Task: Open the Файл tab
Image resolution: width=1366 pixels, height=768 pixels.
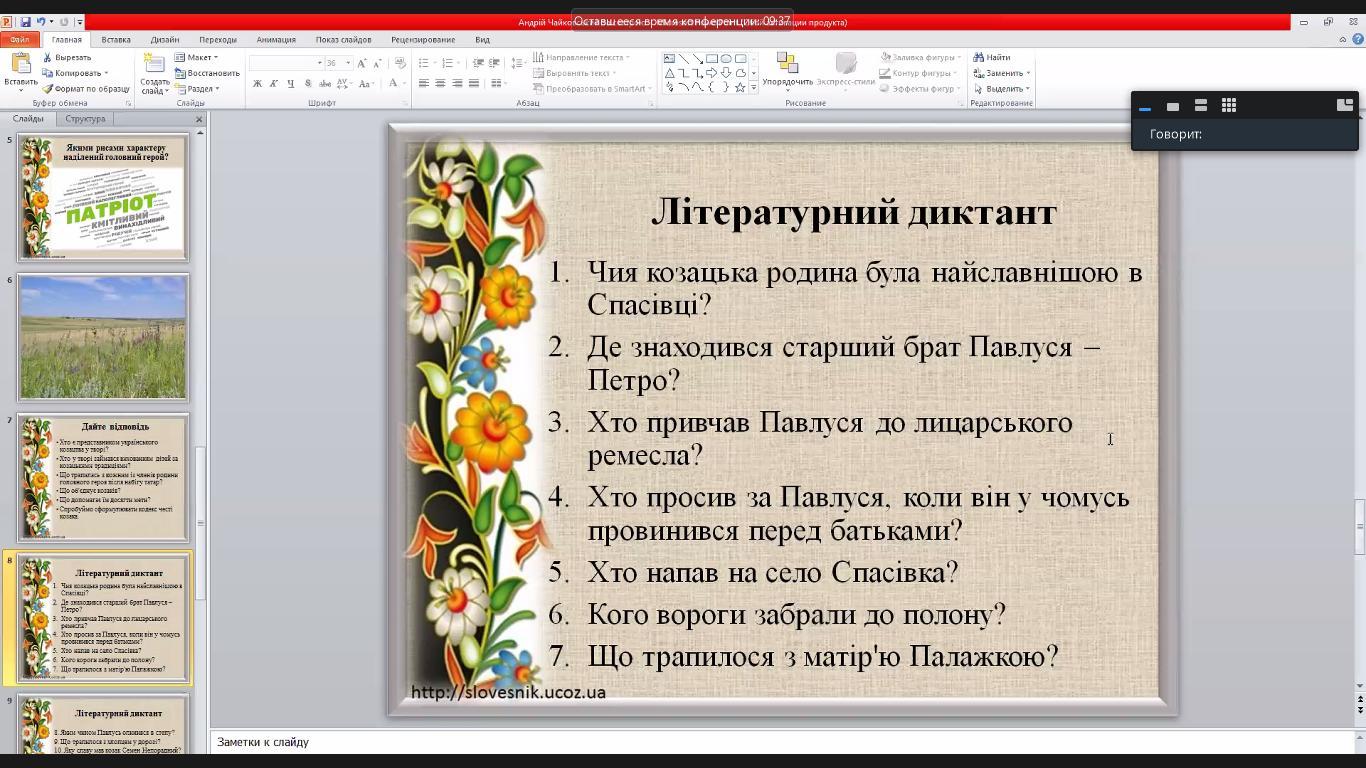Action: pyautogui.click(x=19, y=40)
